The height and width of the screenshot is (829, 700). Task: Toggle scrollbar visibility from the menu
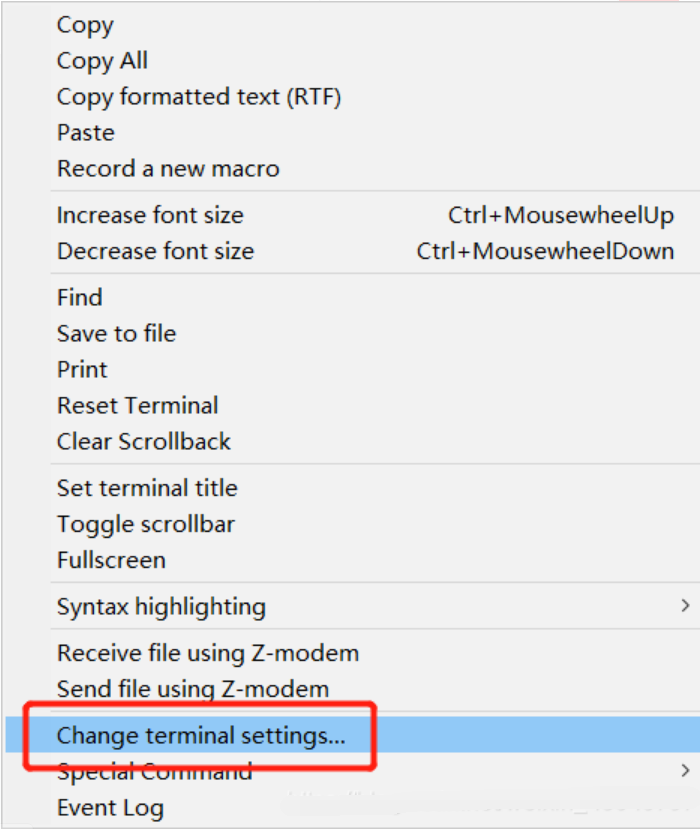146,524
